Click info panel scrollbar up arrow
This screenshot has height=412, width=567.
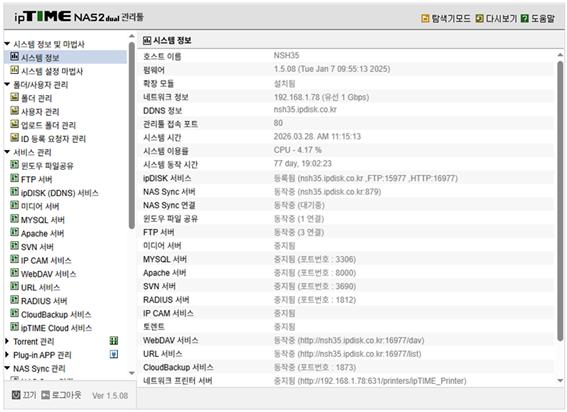[560, 55]
